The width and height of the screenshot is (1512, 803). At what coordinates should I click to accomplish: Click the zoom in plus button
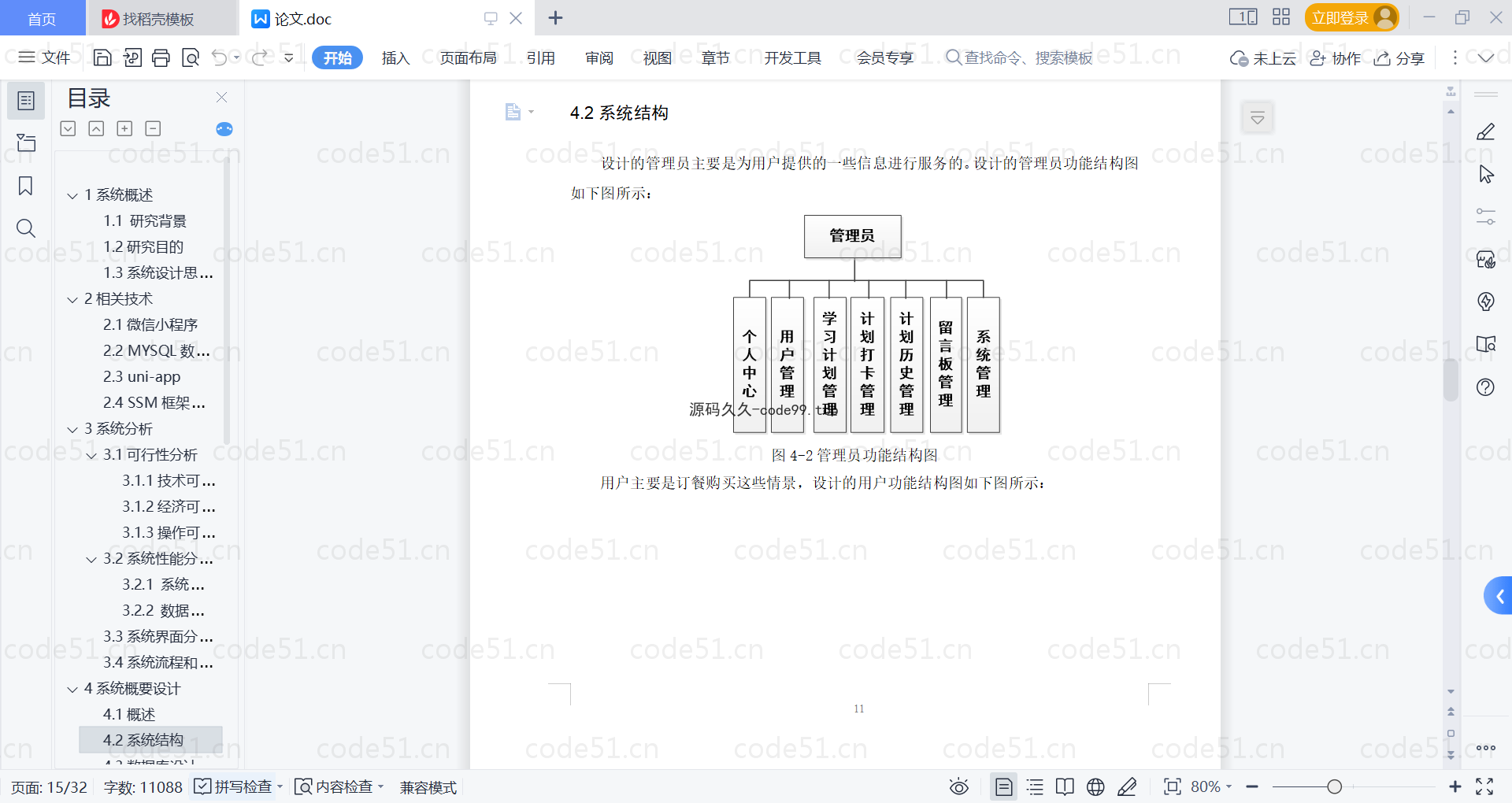(1455, 786)
